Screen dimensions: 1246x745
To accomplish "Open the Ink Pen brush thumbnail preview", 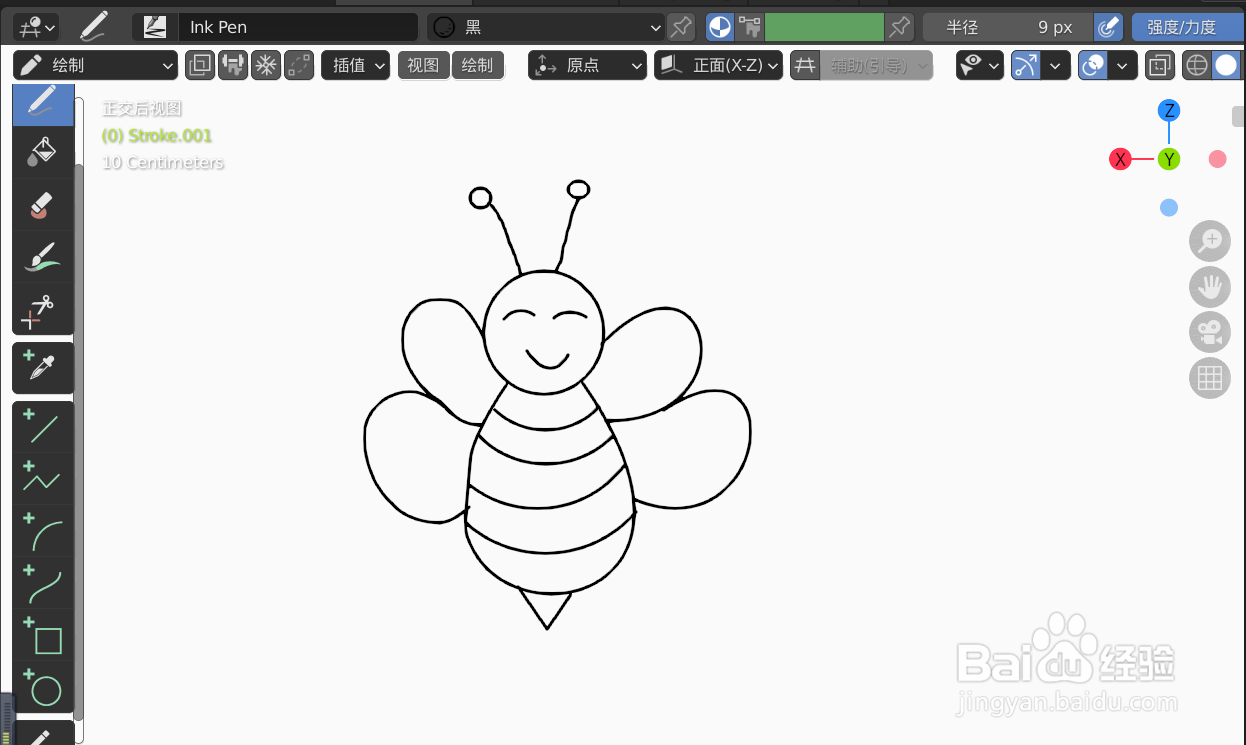I will point(155,27).
